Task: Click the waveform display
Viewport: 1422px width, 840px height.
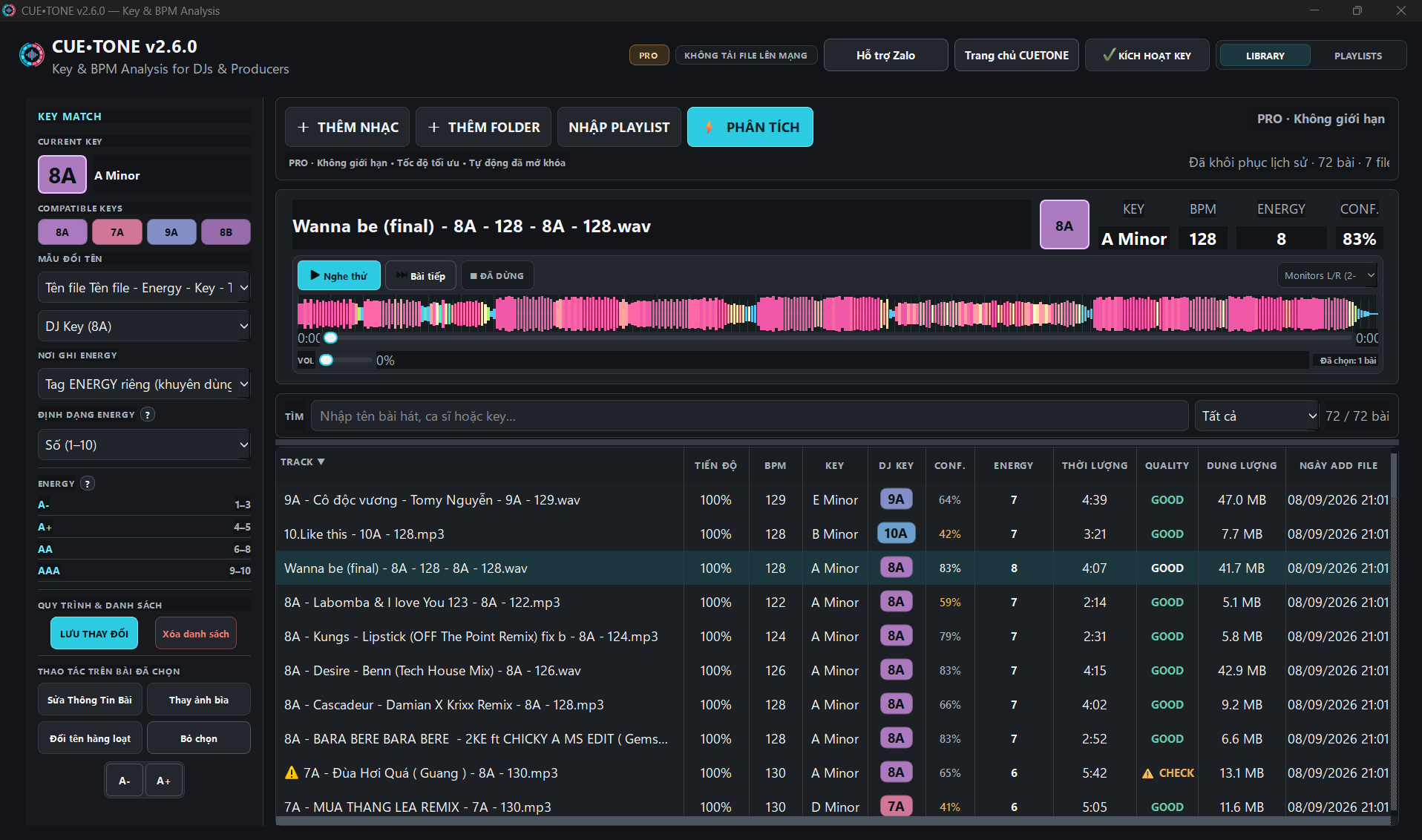Action: (x=838, y=313)
